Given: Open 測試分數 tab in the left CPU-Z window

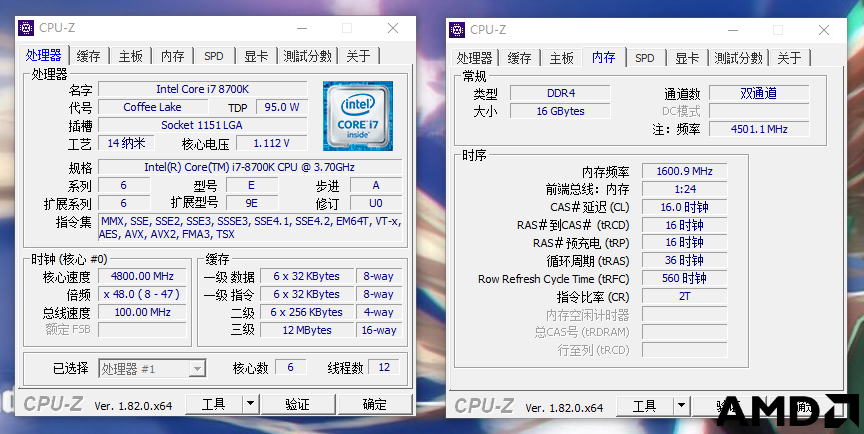Looking at the screenshot, I should tap(307, 56).
